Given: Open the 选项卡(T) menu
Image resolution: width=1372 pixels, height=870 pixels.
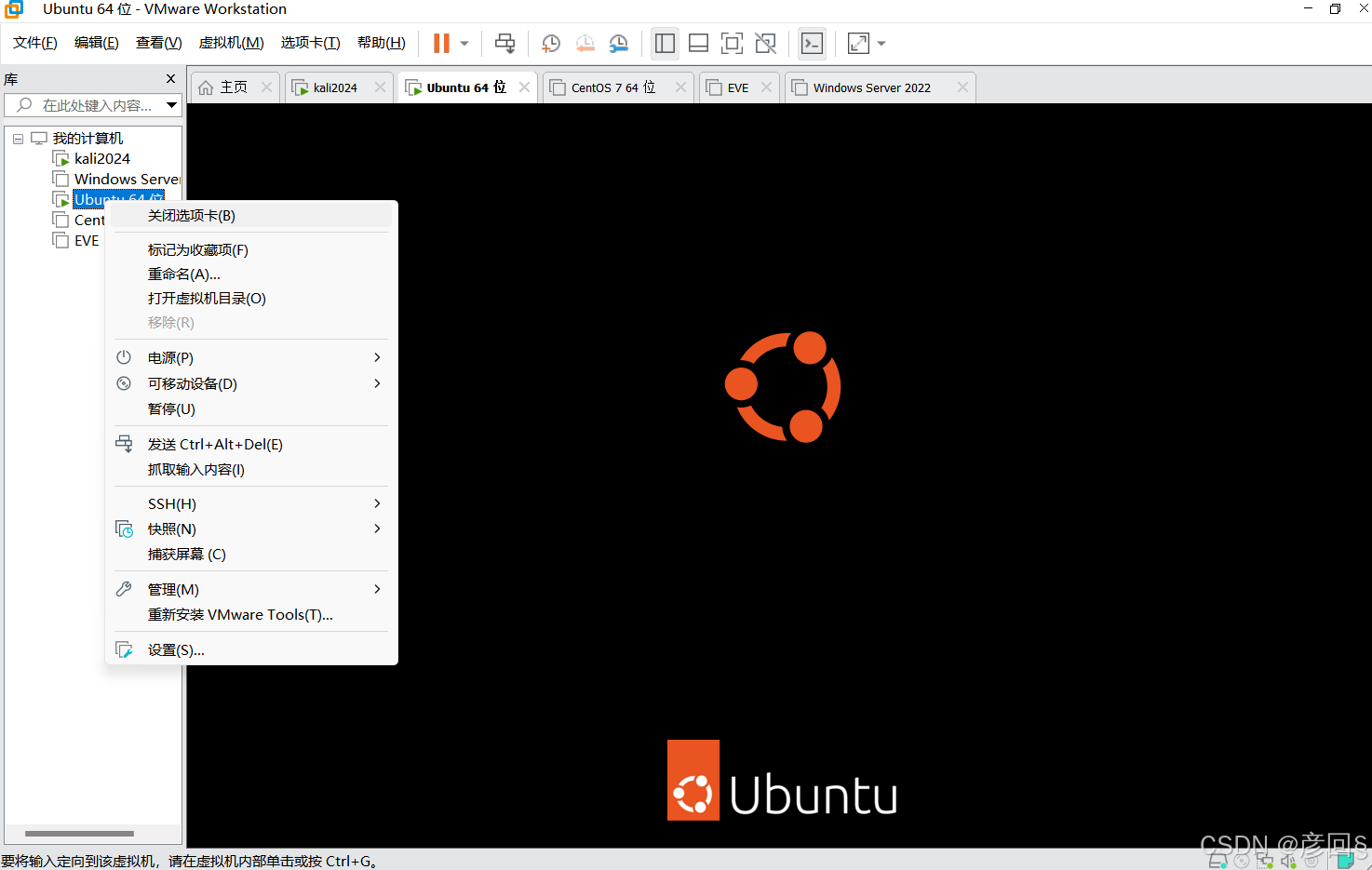Looking at the screenshot, I should coord(311,43).
